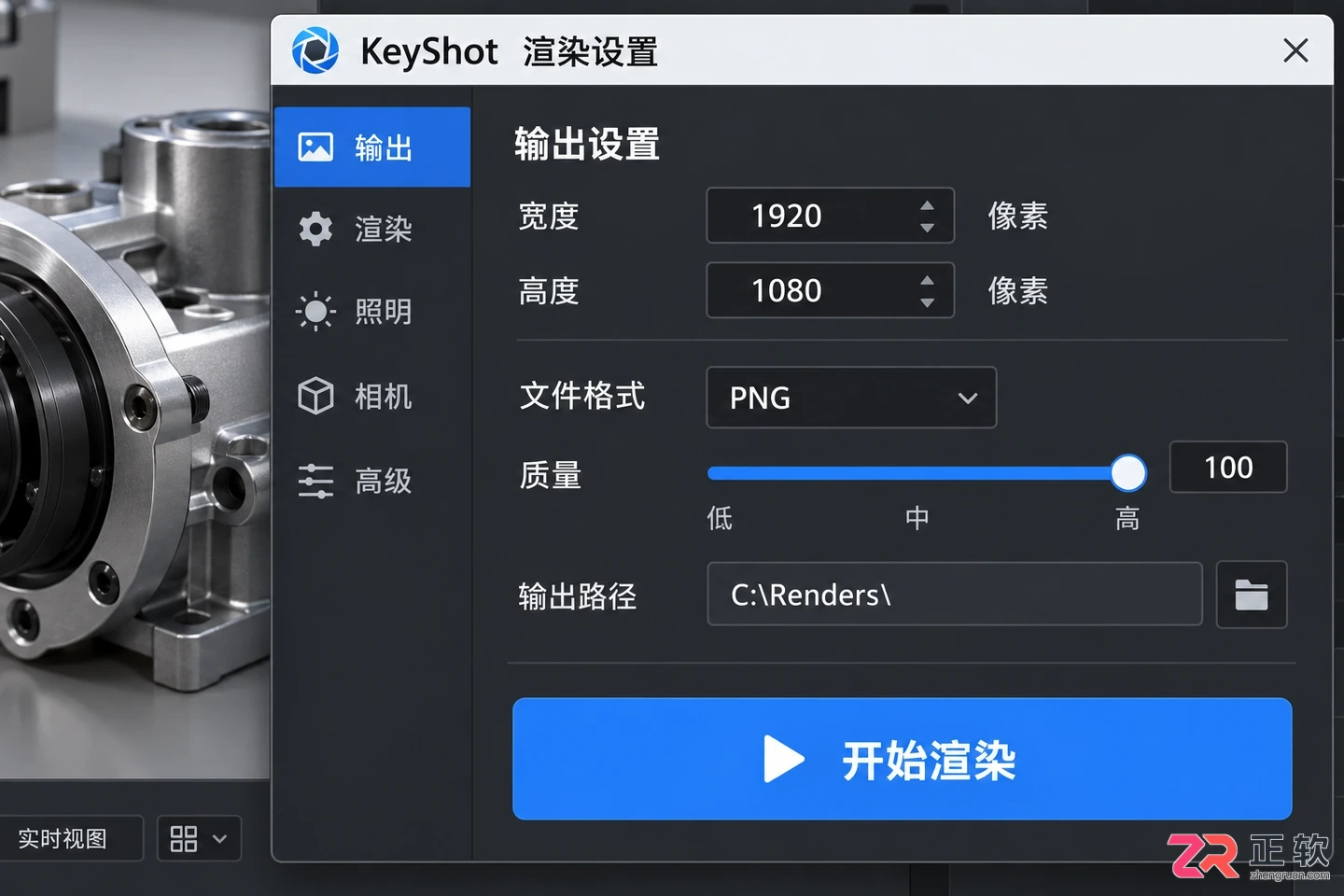Click the 高度 value field showing 1080
This screenshot has height=896, width=1344.
coord(830,290)
